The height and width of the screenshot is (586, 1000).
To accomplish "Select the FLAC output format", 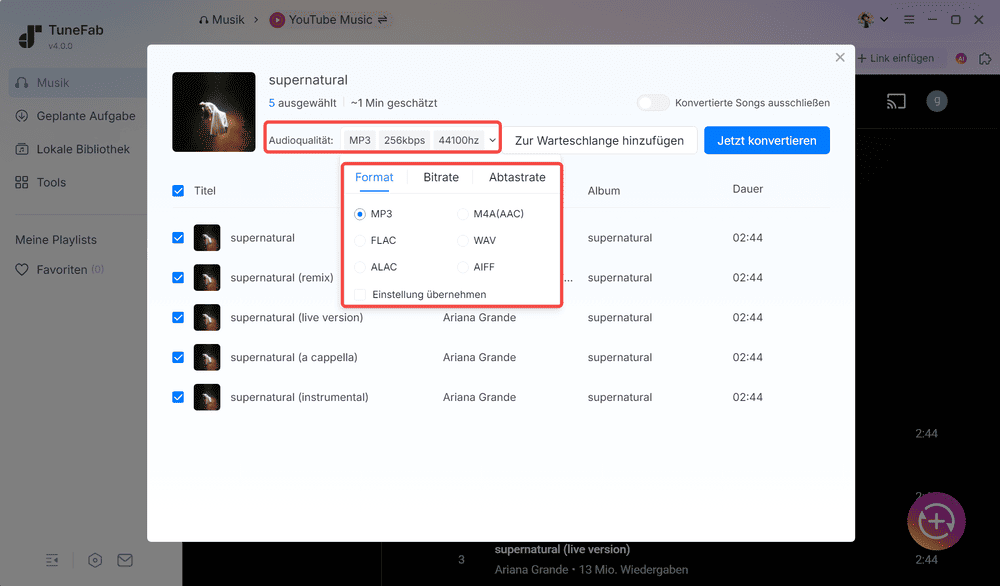I will click(360, 240).
